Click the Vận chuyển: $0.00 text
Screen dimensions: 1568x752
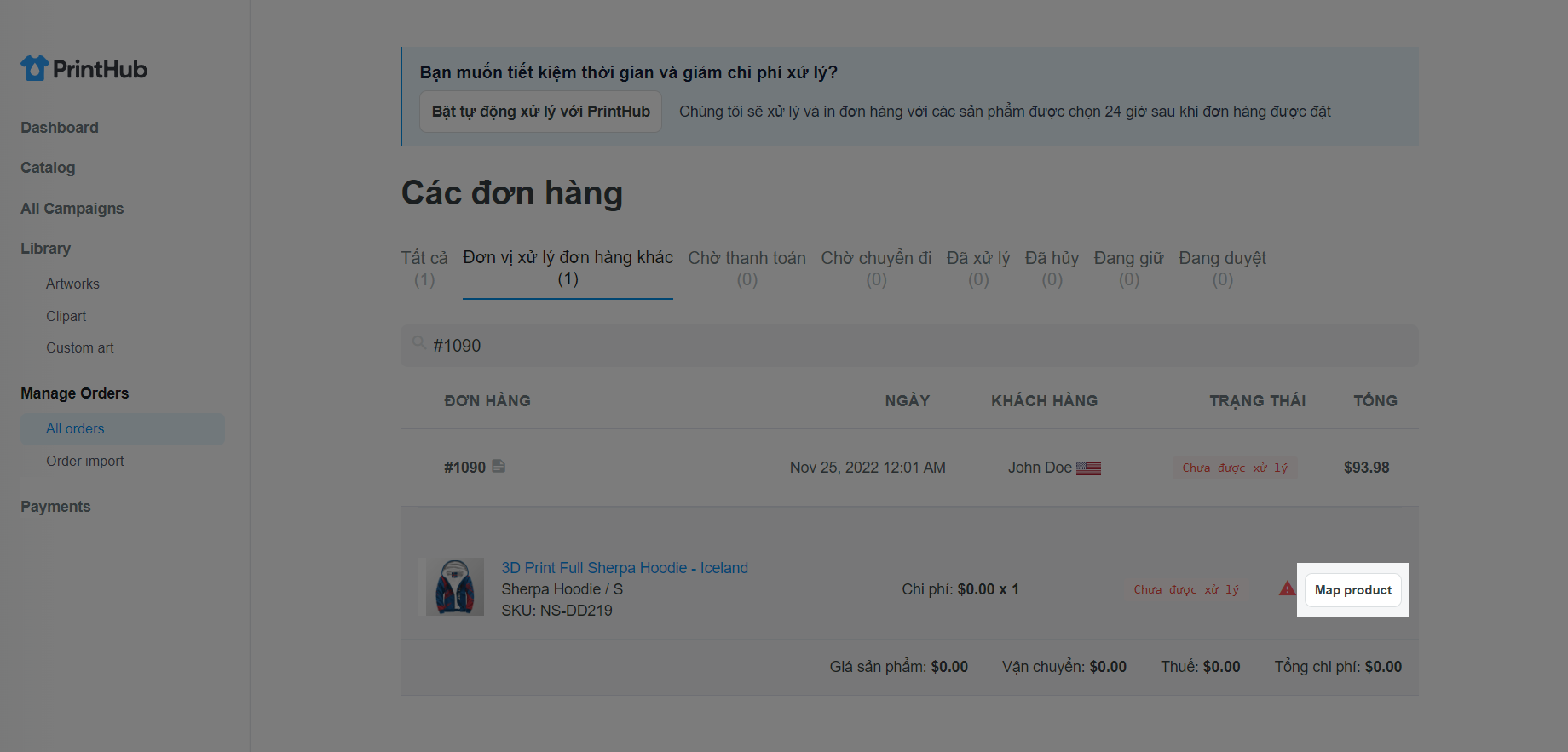coord(1064,667)
